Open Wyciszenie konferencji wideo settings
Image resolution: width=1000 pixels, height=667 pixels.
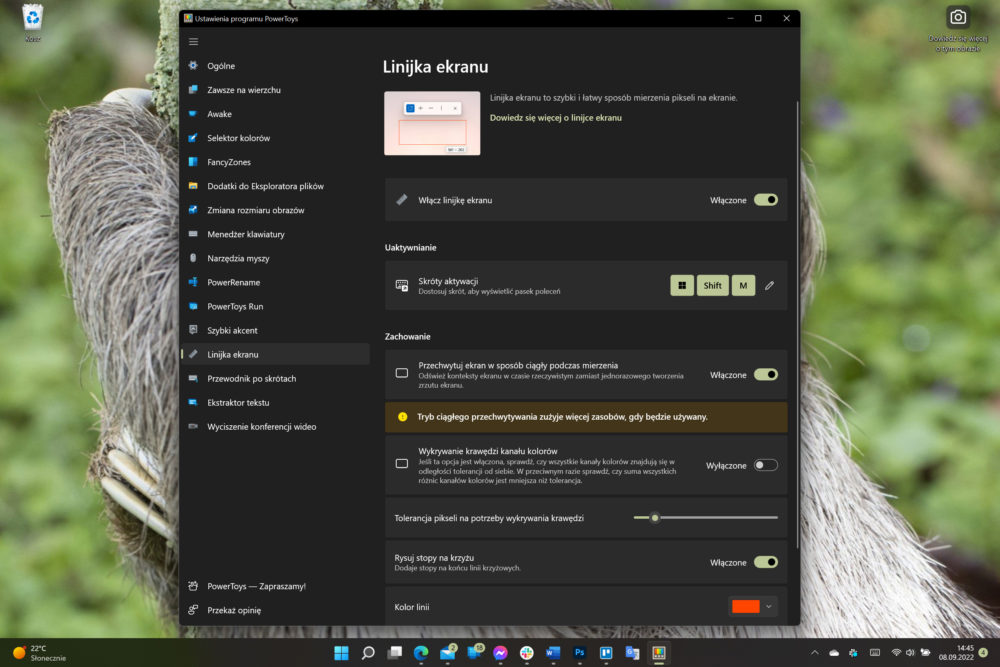(x=276, y=427)
